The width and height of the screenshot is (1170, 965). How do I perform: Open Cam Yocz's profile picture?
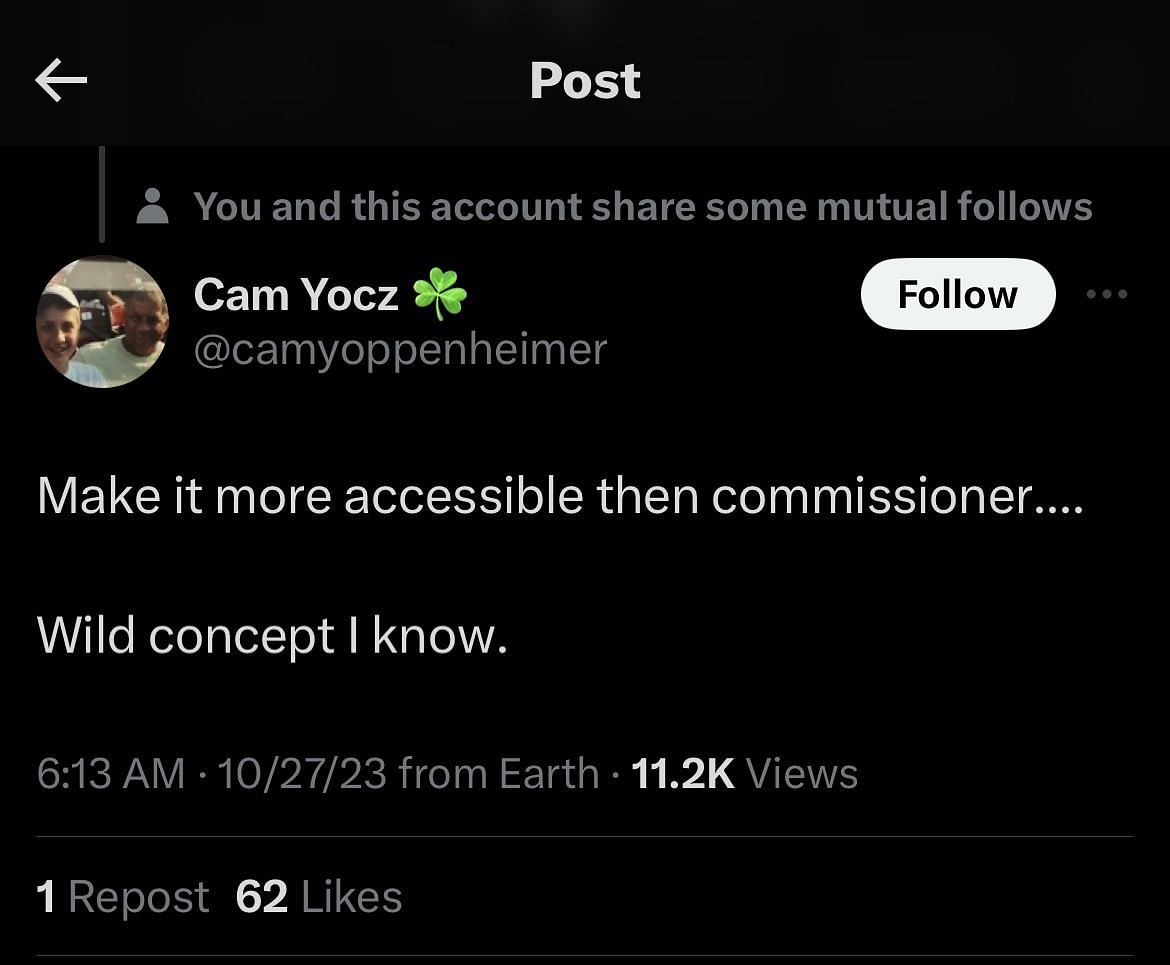tap(102, 322)
